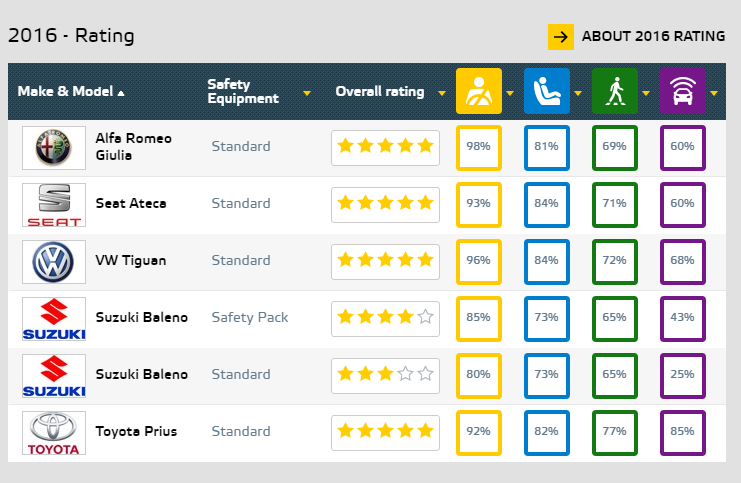Click the green pedestrian protection icon
The image size is (741, 483).
(614, 92)
